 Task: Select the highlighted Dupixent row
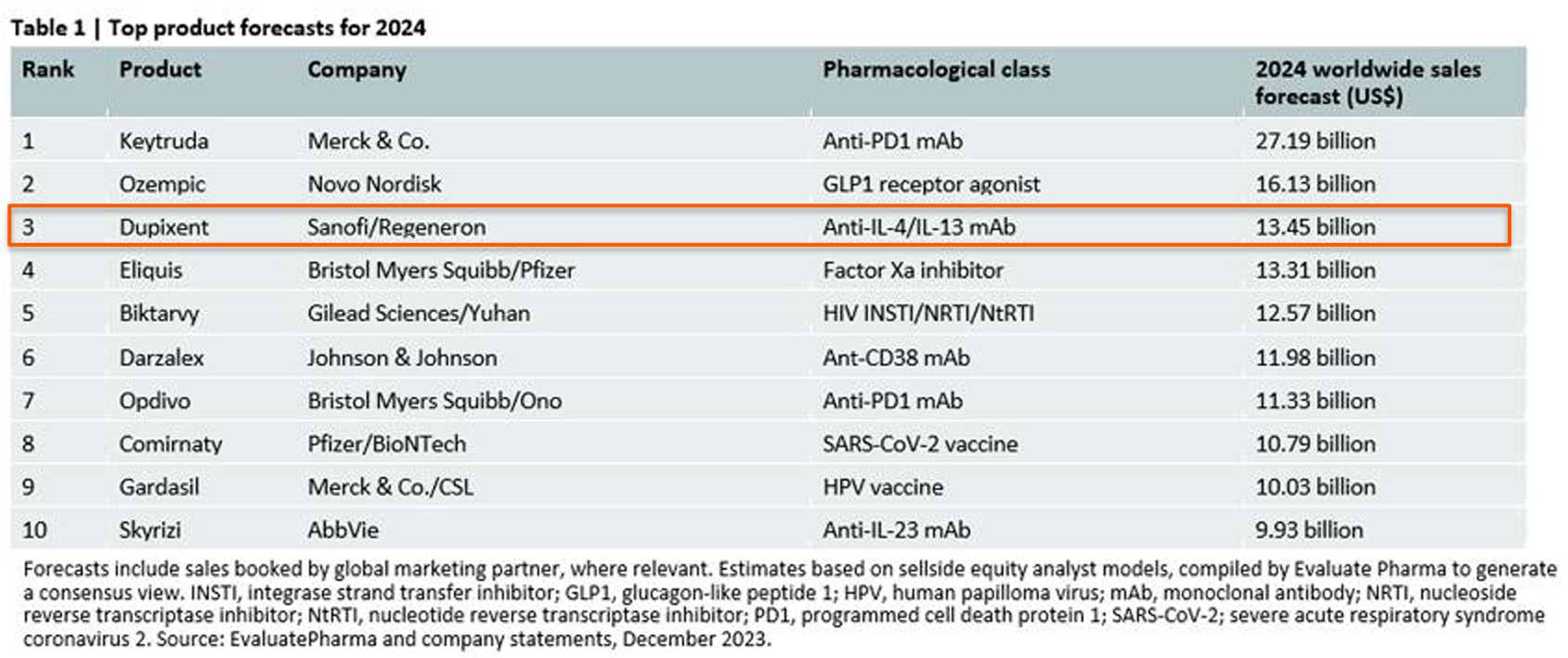pos(759,226)
